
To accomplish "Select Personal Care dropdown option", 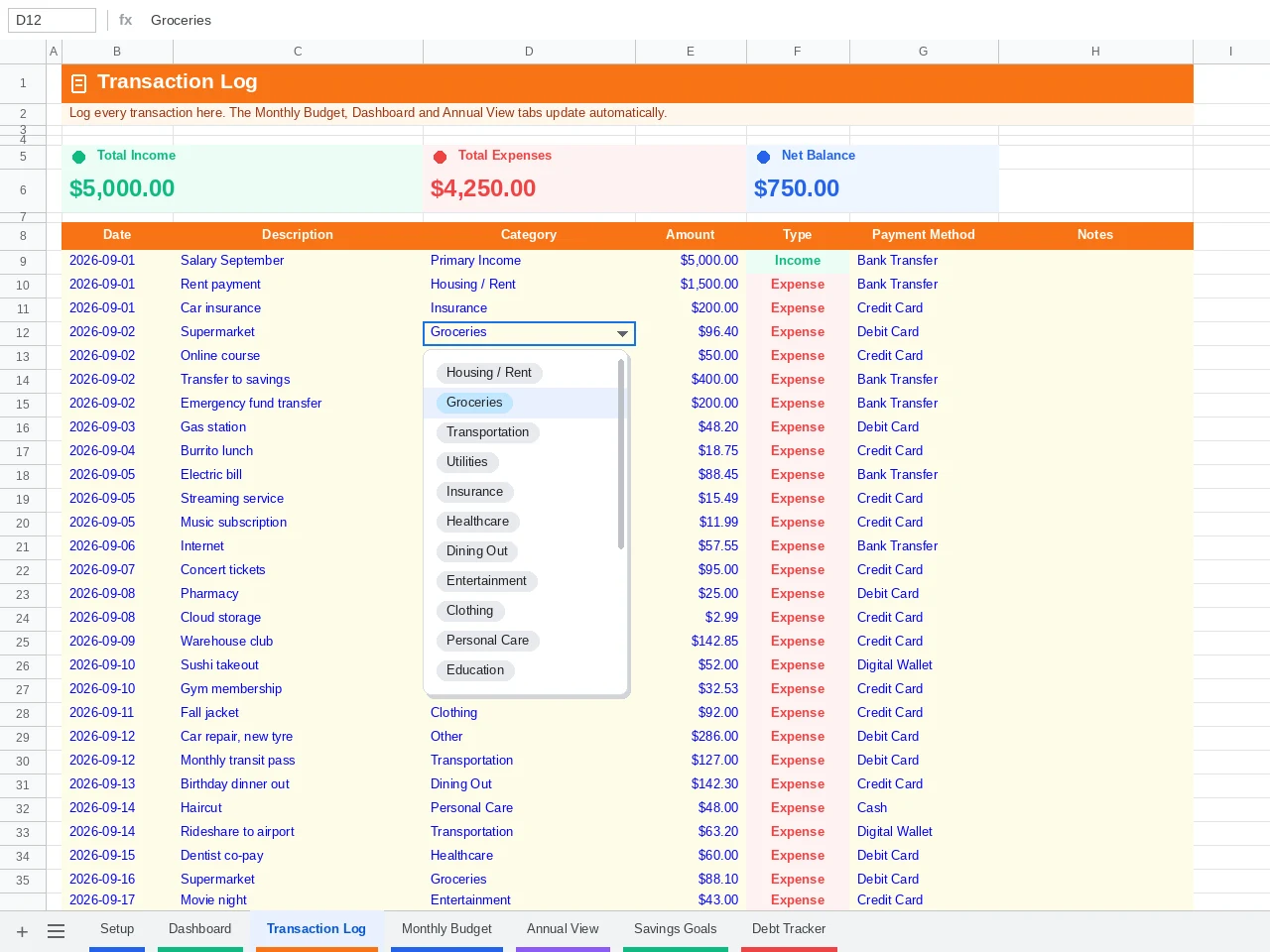I will [x=488, y=641].
